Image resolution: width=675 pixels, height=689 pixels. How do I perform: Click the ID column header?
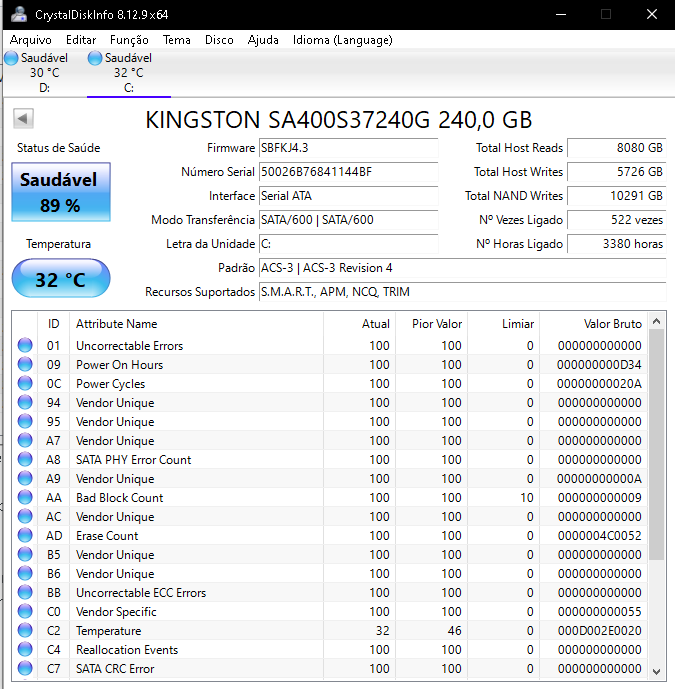pyautogui.click(x=54, y=324)
